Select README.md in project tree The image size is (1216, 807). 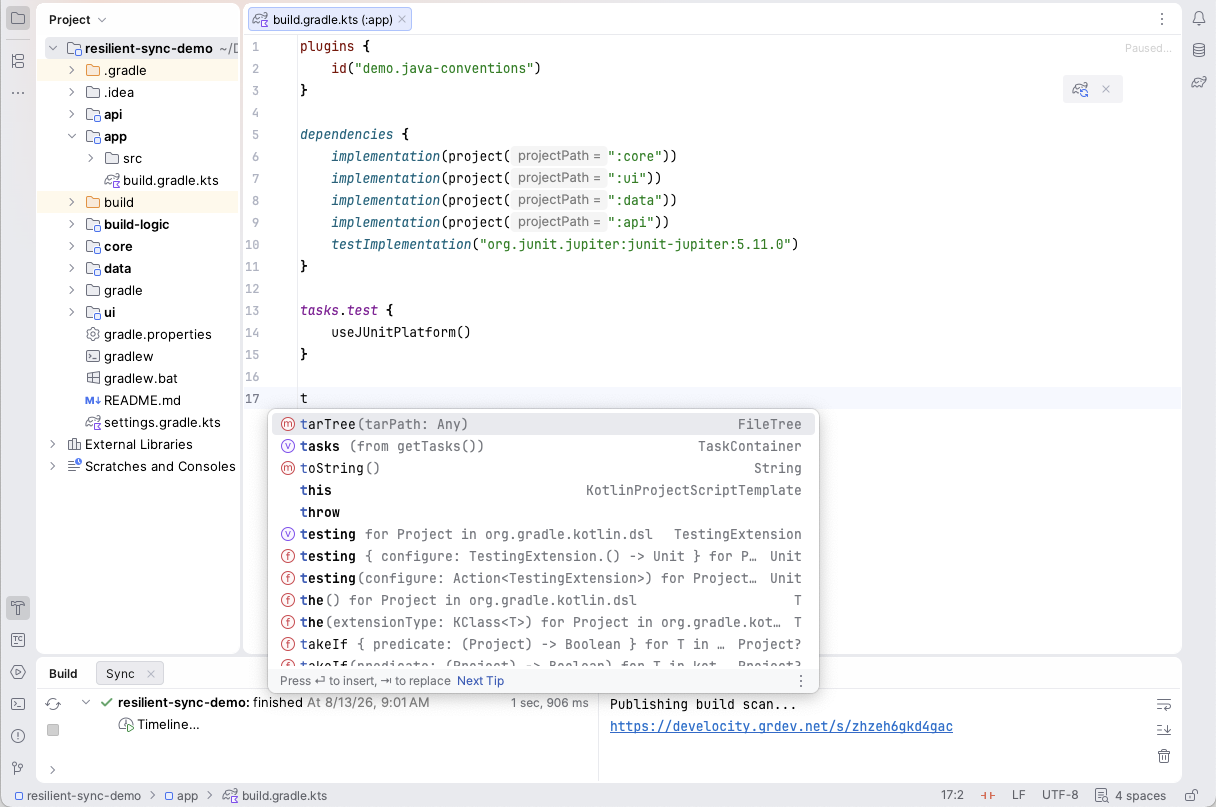133,400
